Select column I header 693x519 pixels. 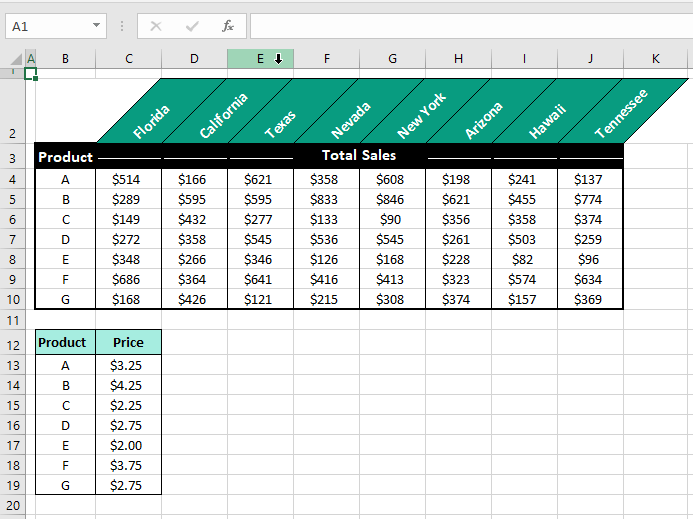click(x=524, y=59)
